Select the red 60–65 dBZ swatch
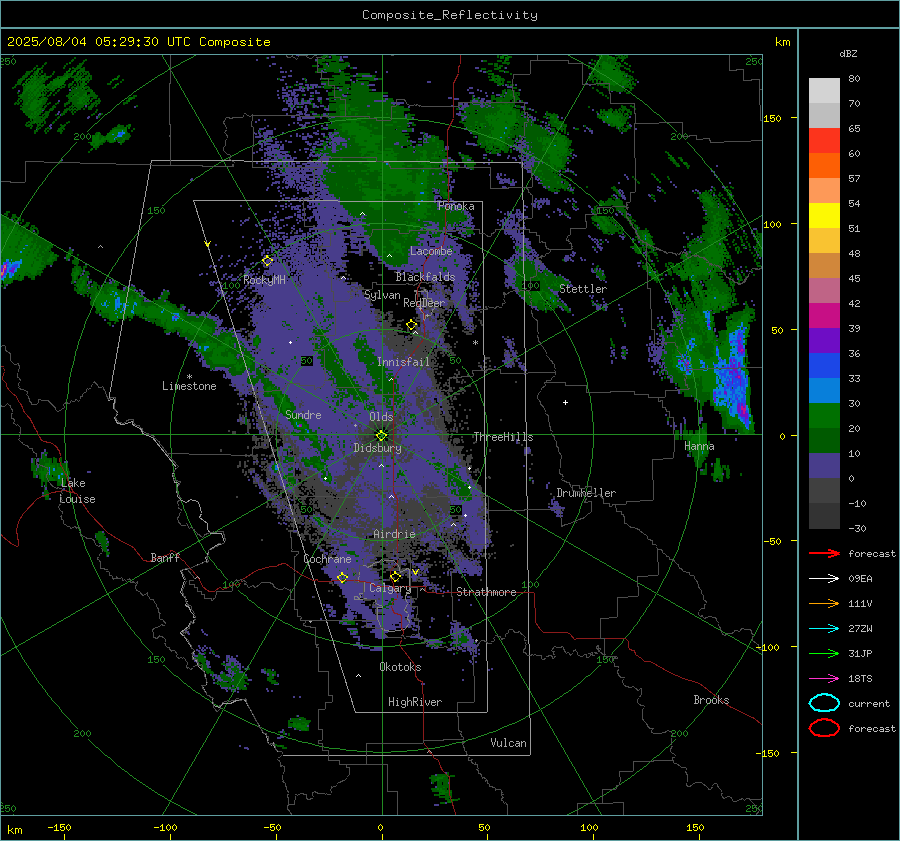The image size is (900, 841). click(824, 141)
